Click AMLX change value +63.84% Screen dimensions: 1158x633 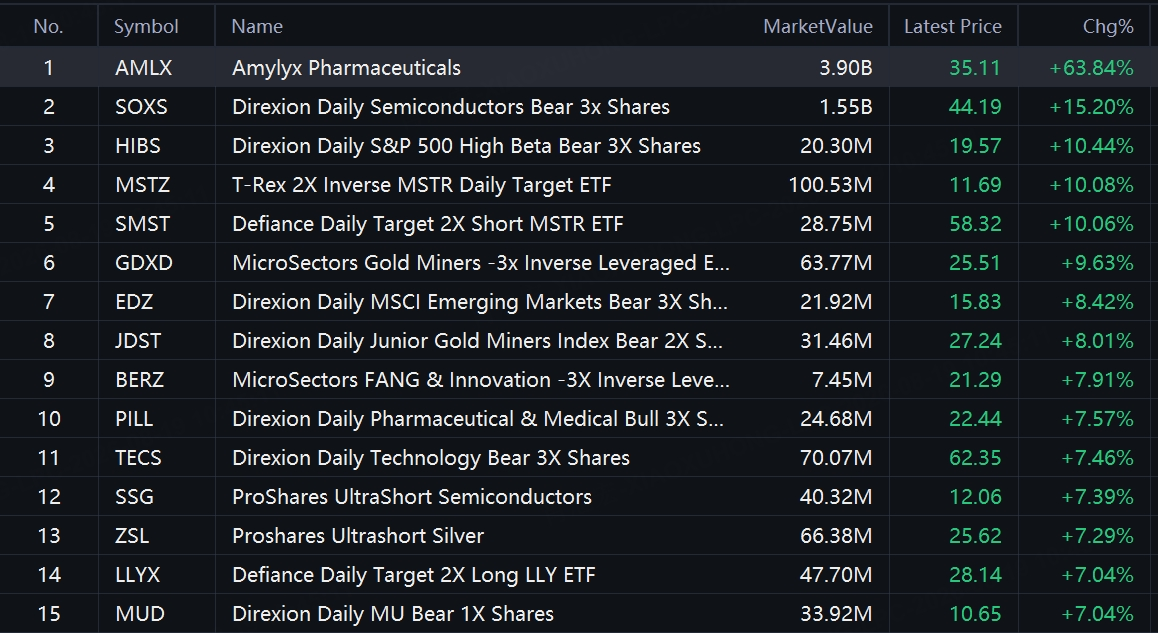click(x=1091, y=68)
